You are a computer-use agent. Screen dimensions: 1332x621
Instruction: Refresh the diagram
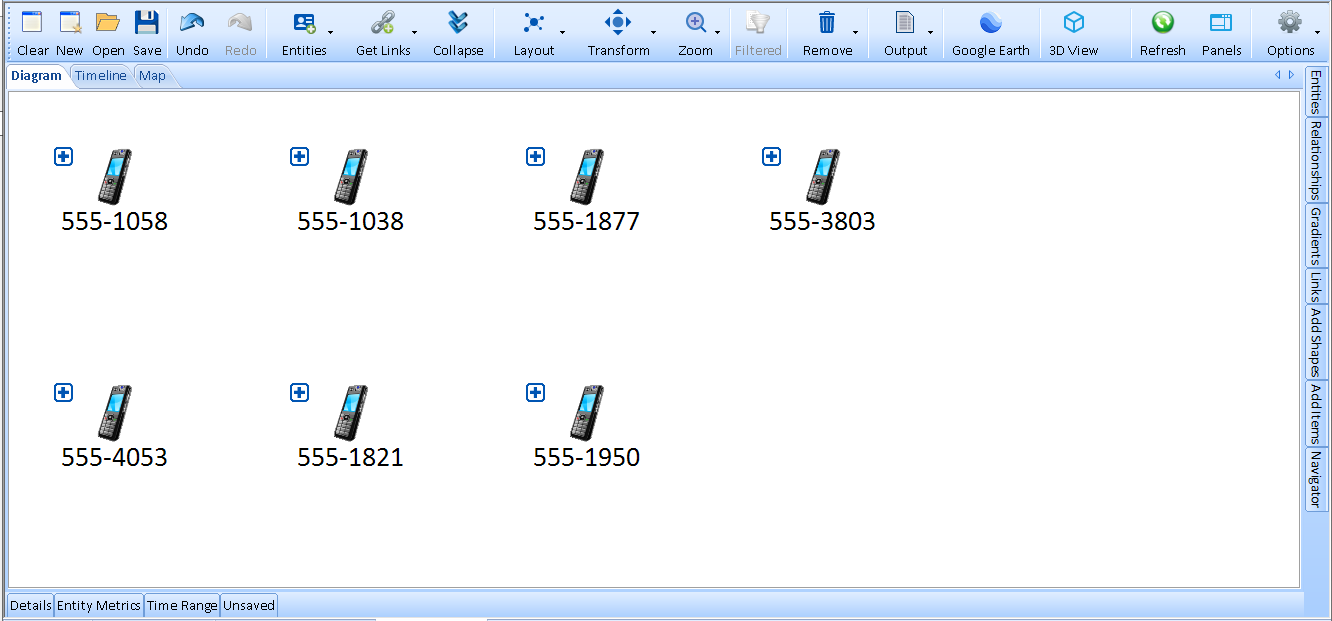point(1162,23)
